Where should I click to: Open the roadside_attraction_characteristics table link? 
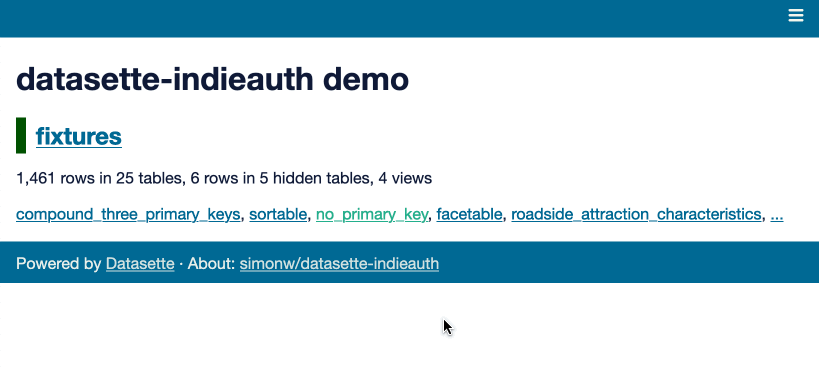tap(636, 214)
